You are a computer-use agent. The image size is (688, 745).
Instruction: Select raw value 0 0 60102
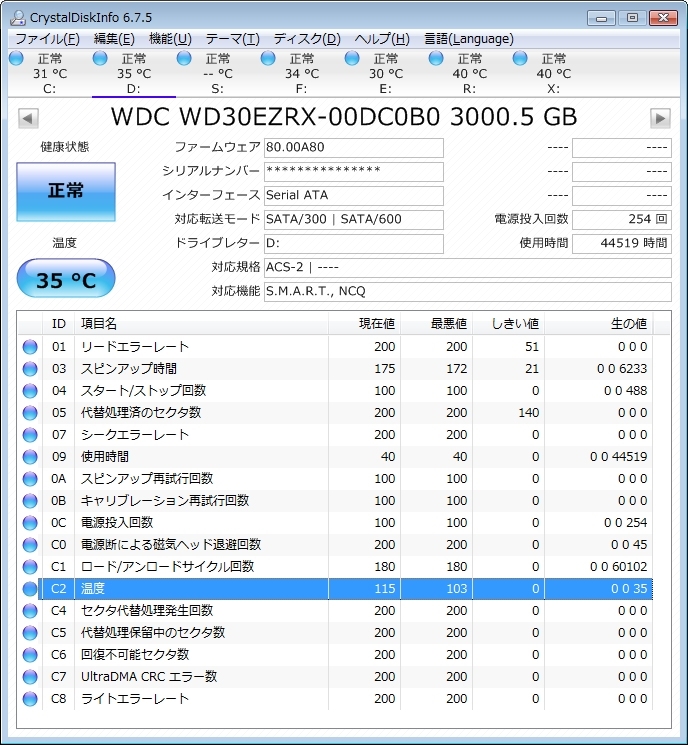[619, 567]
